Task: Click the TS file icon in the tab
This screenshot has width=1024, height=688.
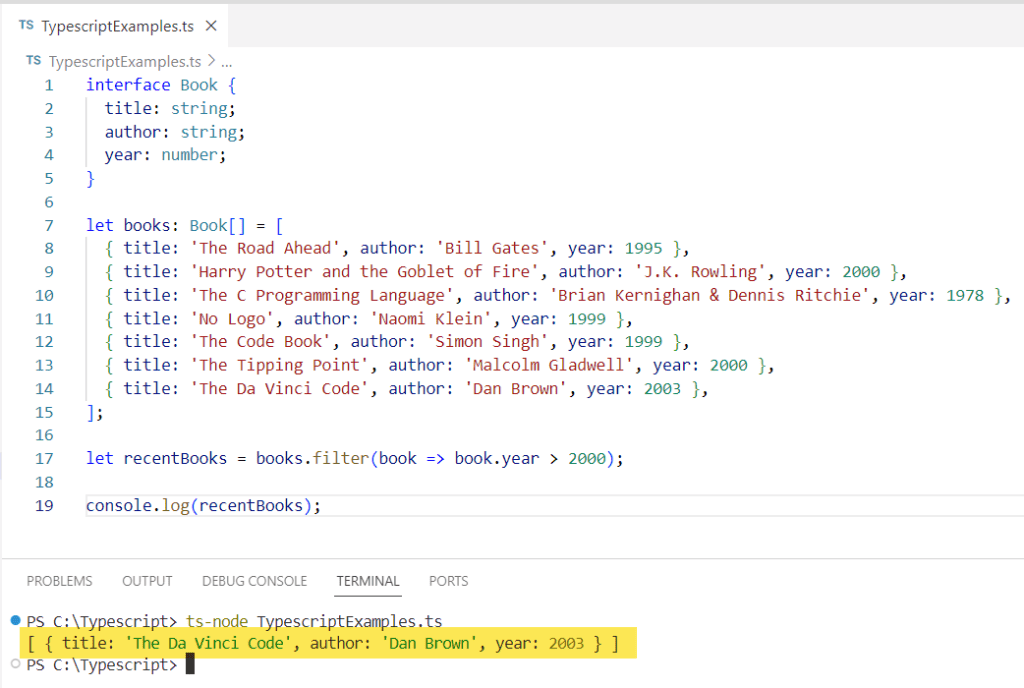Action: click(26, 25)
